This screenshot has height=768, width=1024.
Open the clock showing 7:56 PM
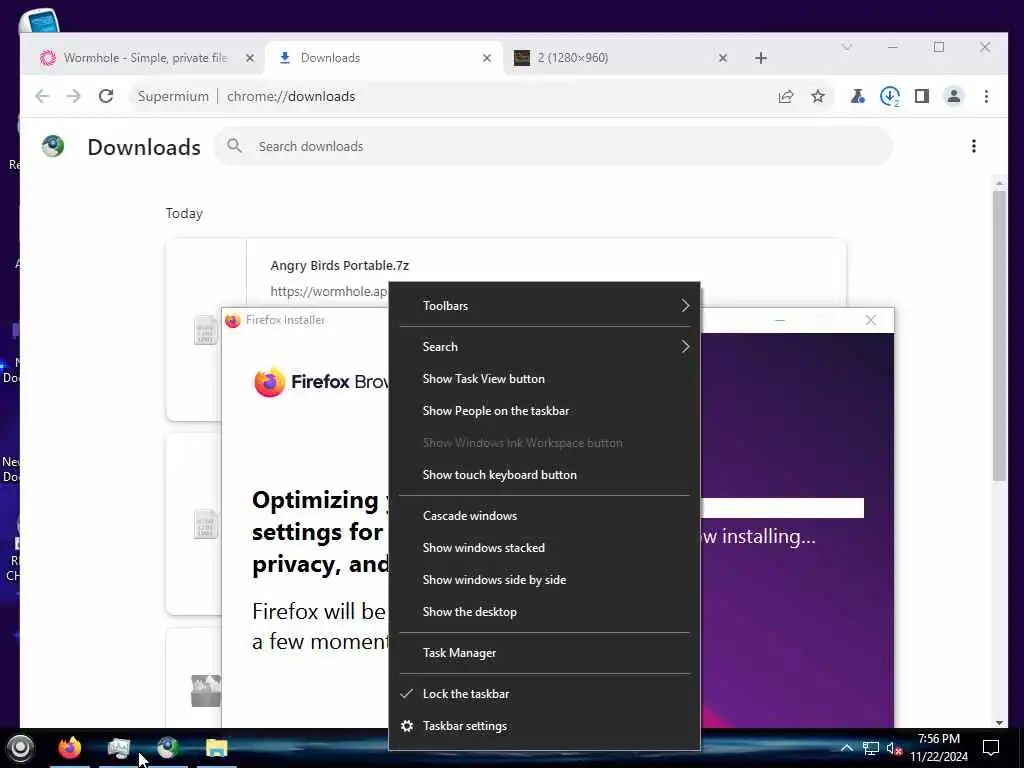(939, 748)
